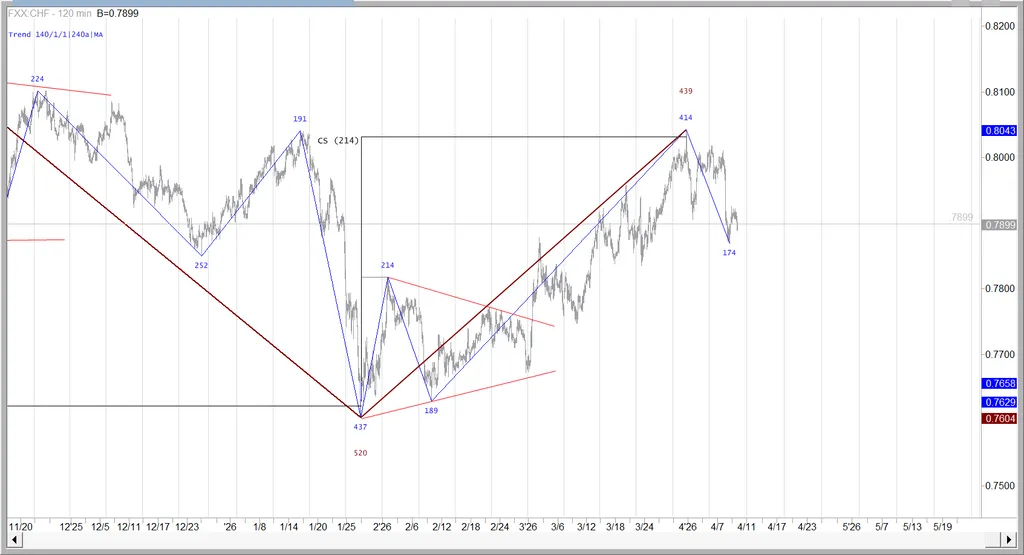
Task: Click the 174 swing label near latest price
Action: pyautogui.click(x=729, y=253)
